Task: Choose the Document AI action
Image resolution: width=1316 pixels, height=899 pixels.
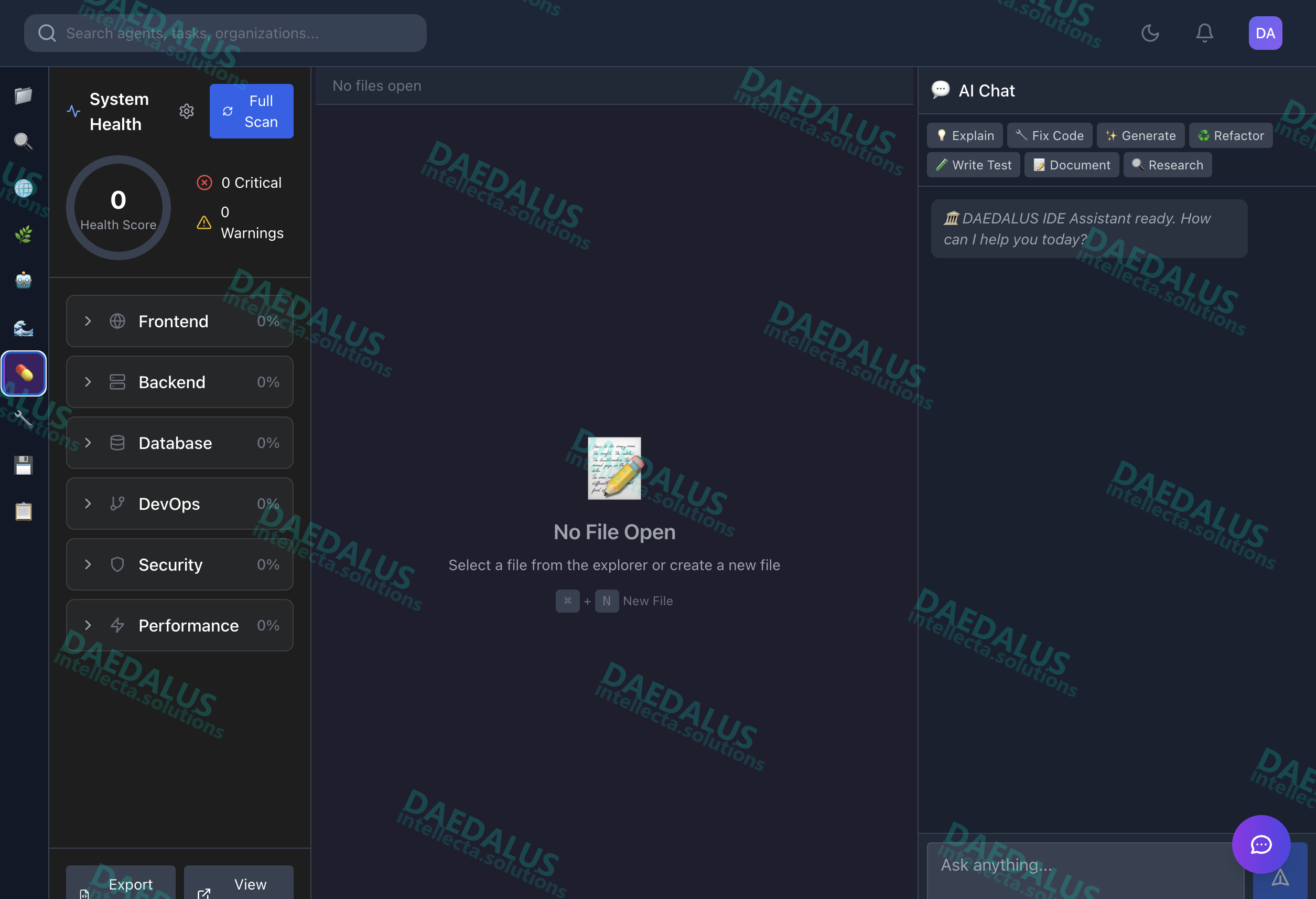Action: 1071,165
